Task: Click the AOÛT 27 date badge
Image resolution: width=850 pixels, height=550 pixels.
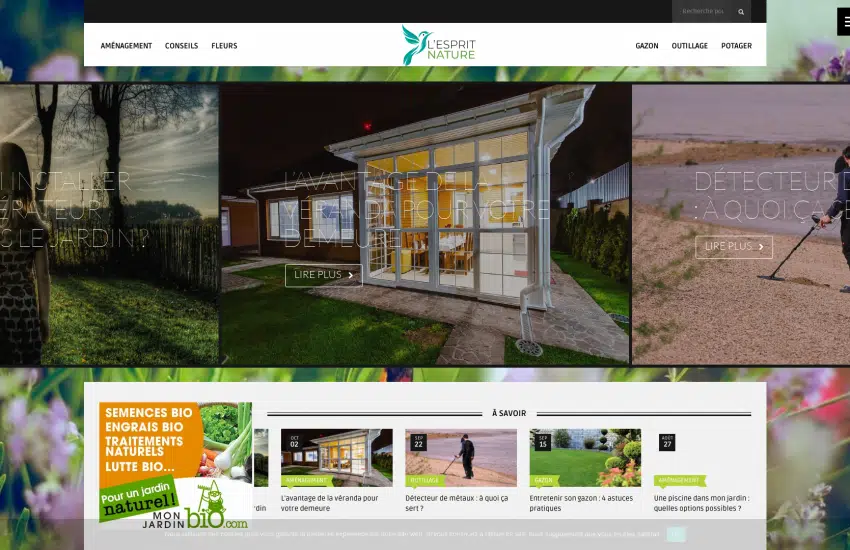Action: [667, 442]
